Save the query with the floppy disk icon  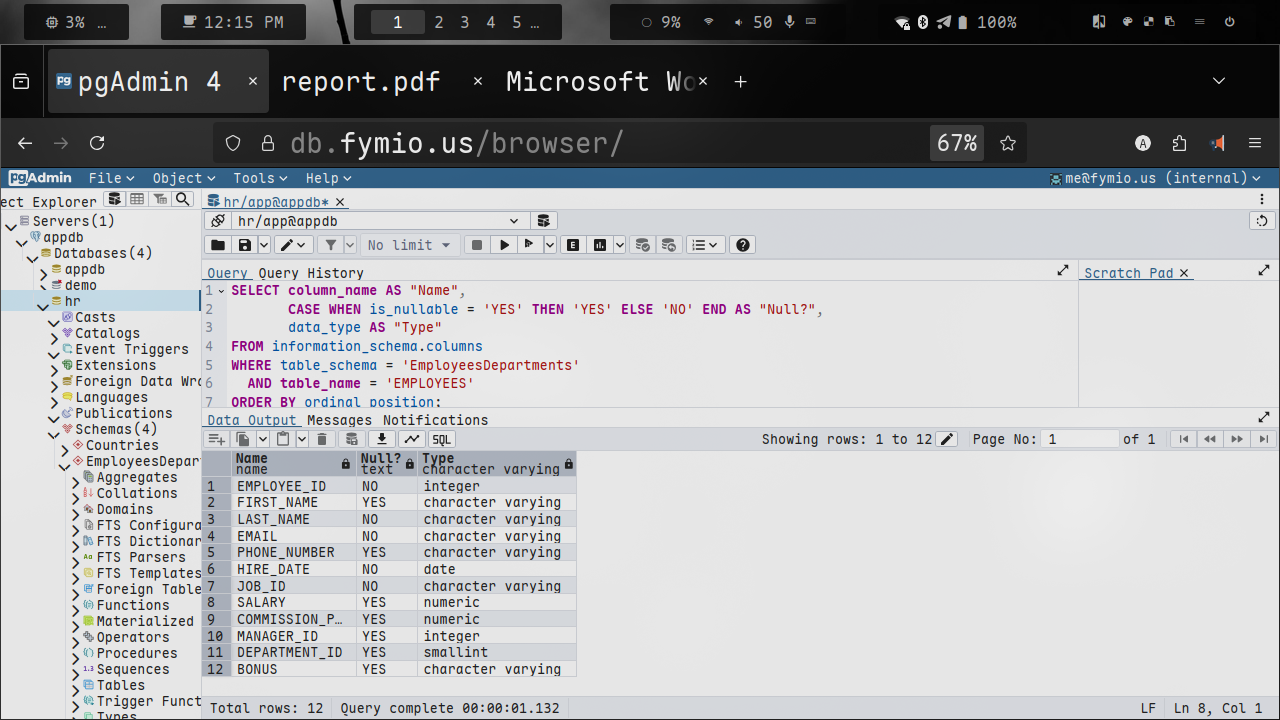(x=244, y=245)
